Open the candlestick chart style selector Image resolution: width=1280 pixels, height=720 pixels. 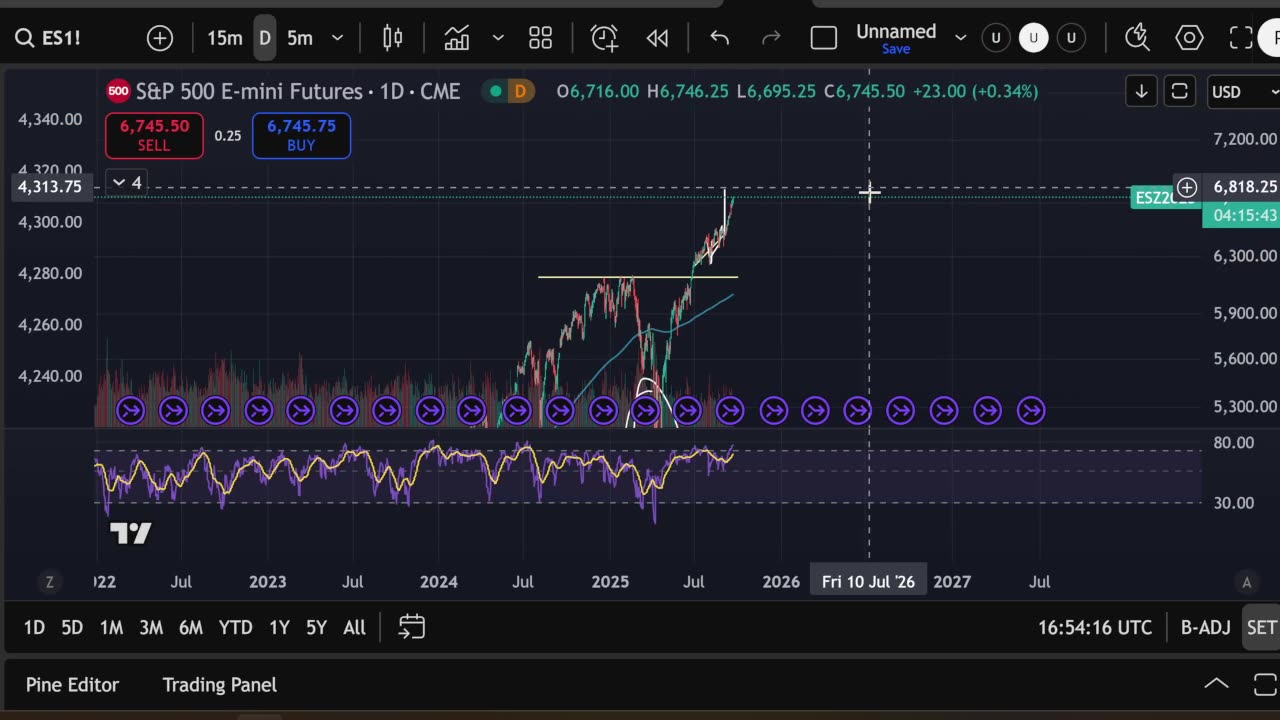(x=393, y=38)
